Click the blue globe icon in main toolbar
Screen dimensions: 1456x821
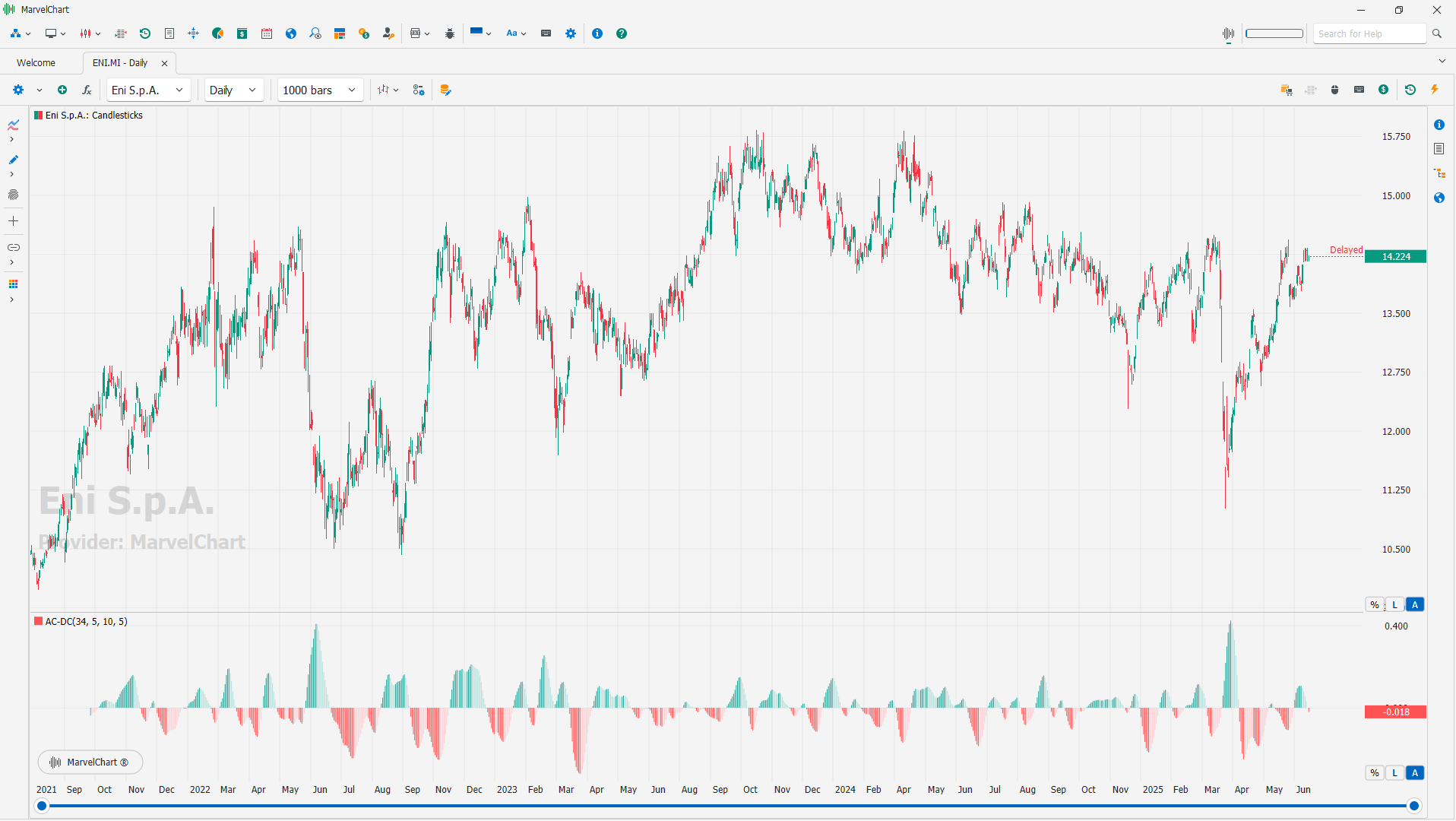(x=291, y=33)
